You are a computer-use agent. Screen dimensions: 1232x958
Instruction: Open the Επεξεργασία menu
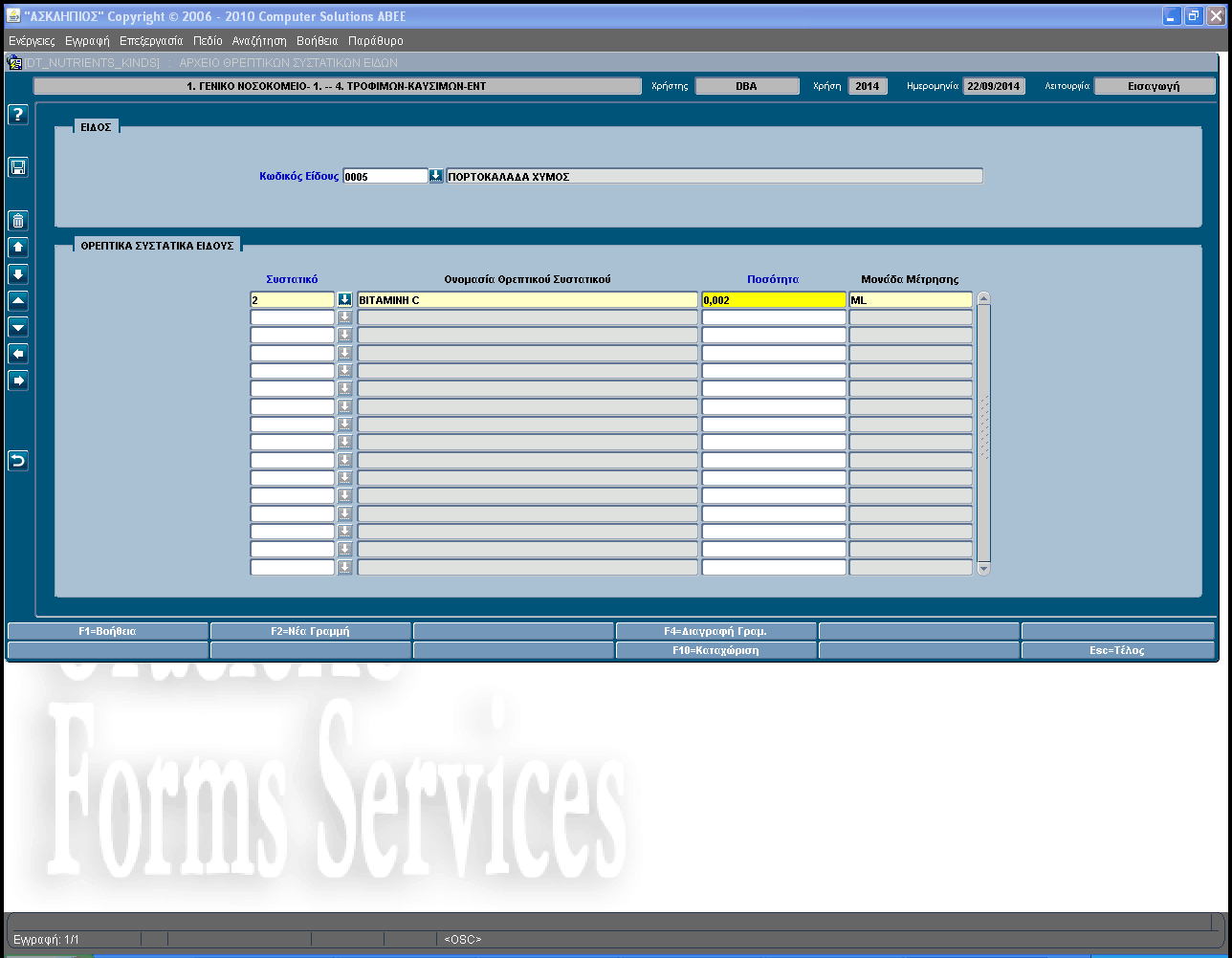click(x=151, y=41)
